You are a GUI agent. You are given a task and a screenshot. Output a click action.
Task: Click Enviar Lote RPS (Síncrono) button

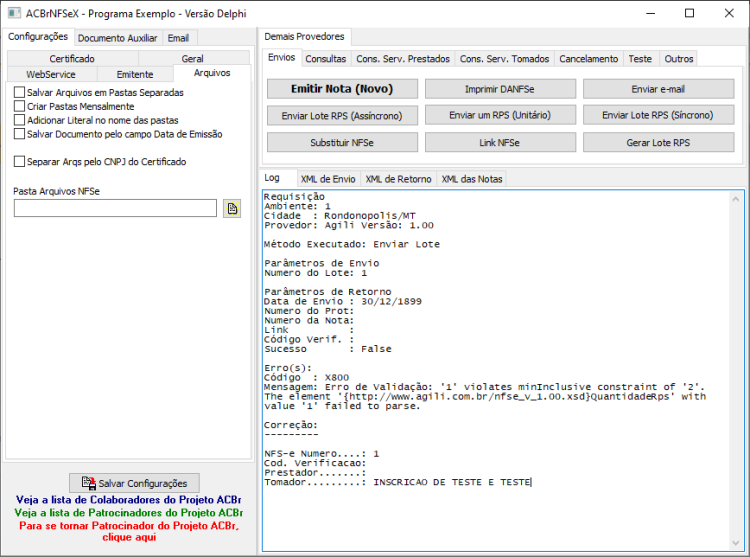[658, 115]
